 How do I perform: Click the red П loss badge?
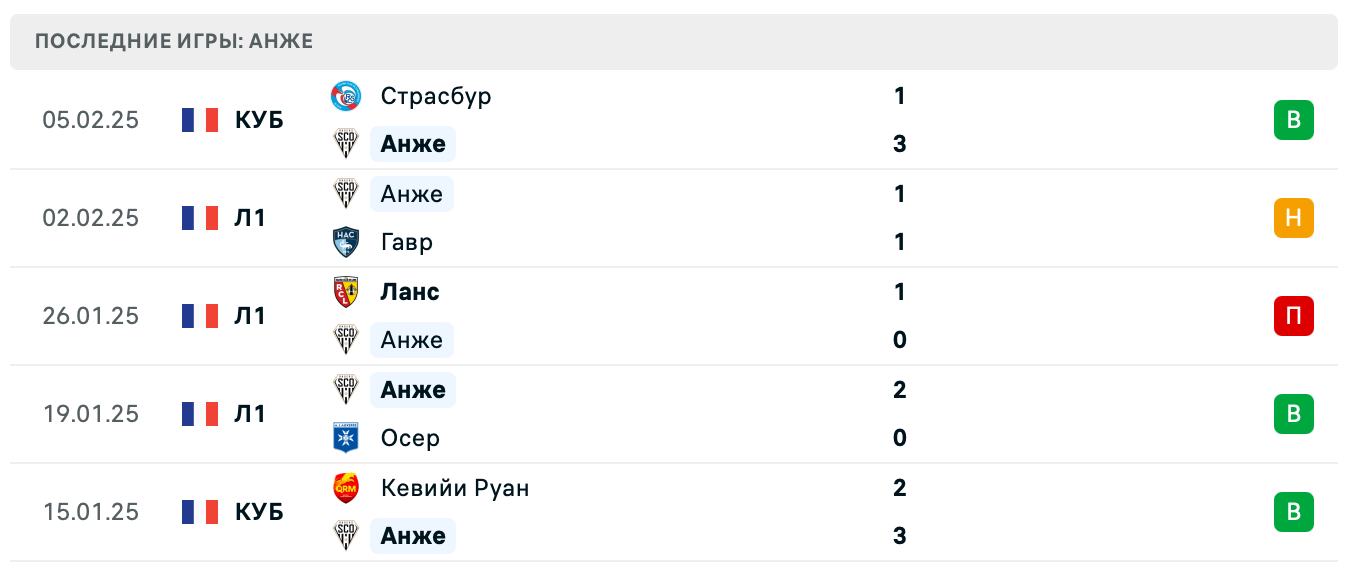pos(1293,316)
